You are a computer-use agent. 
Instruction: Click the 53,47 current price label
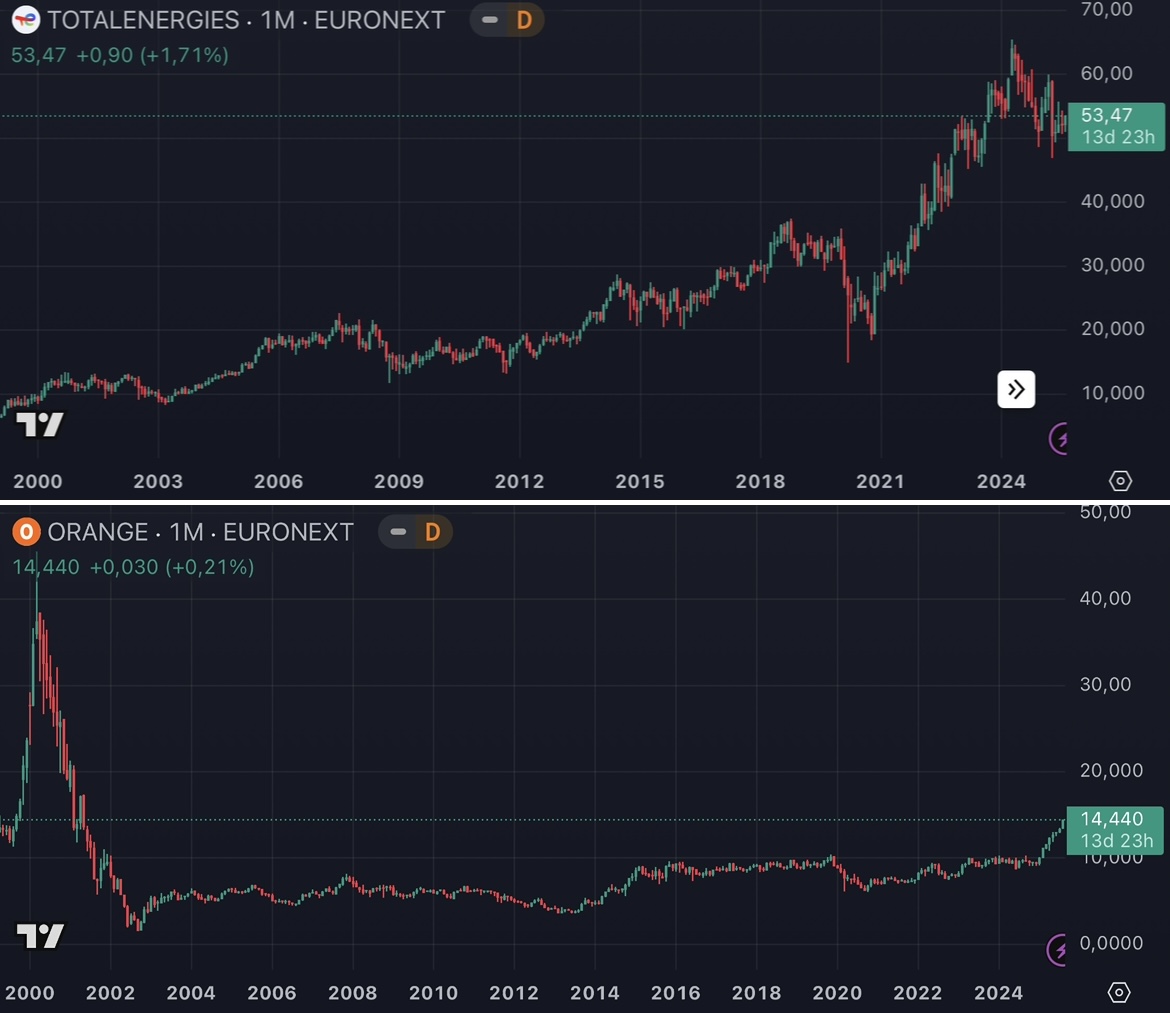click(1115, 116)
